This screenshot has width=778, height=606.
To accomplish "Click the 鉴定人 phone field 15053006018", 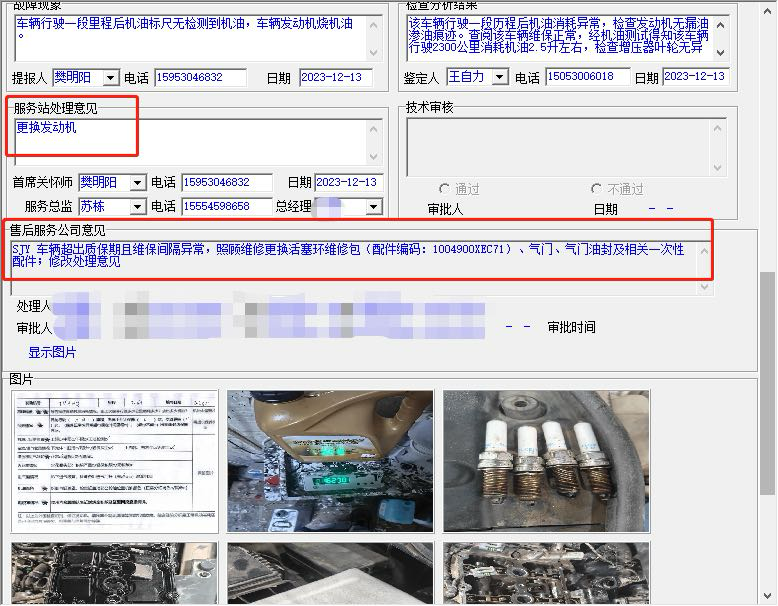I will coord(588,78).
